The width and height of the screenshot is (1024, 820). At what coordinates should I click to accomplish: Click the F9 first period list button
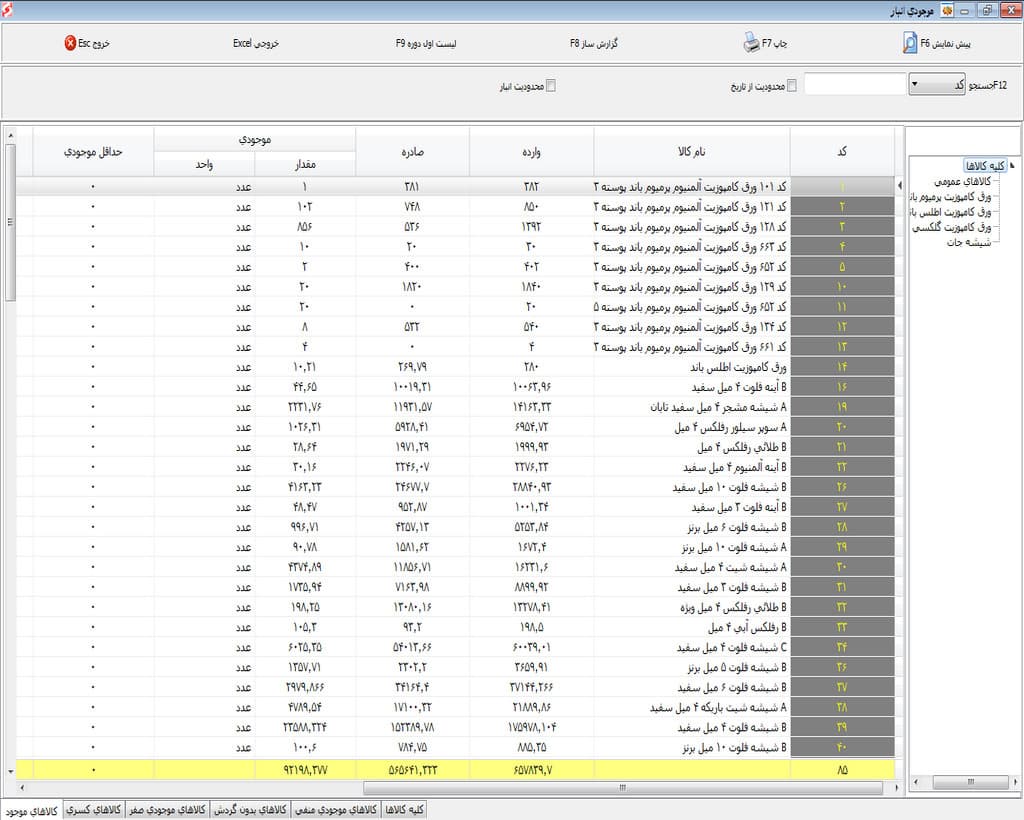click(426, 43)
